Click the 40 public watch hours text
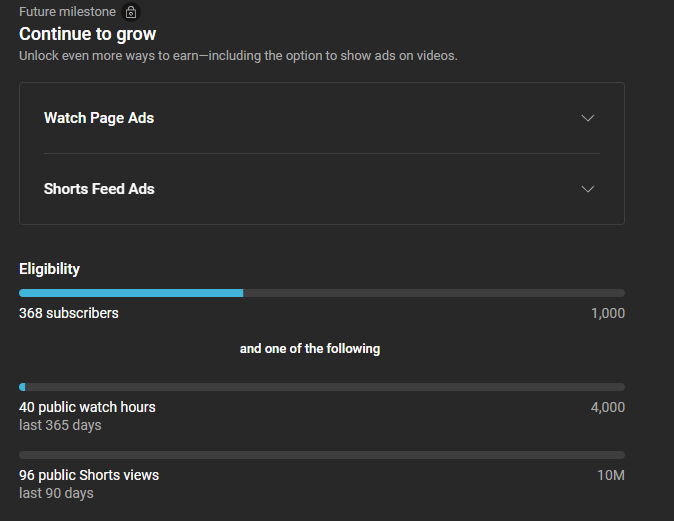674x521 pixels. coord(87,407)
